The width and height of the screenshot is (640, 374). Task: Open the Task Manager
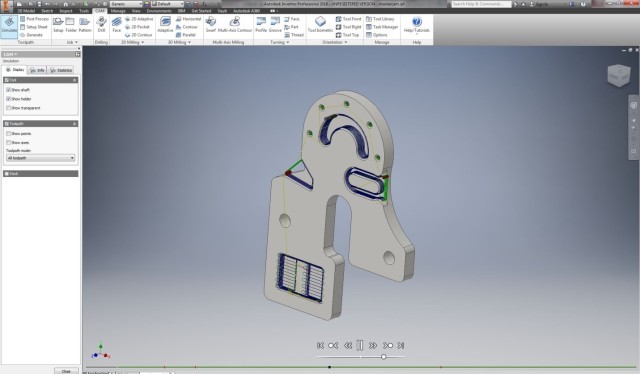point(382,27)
